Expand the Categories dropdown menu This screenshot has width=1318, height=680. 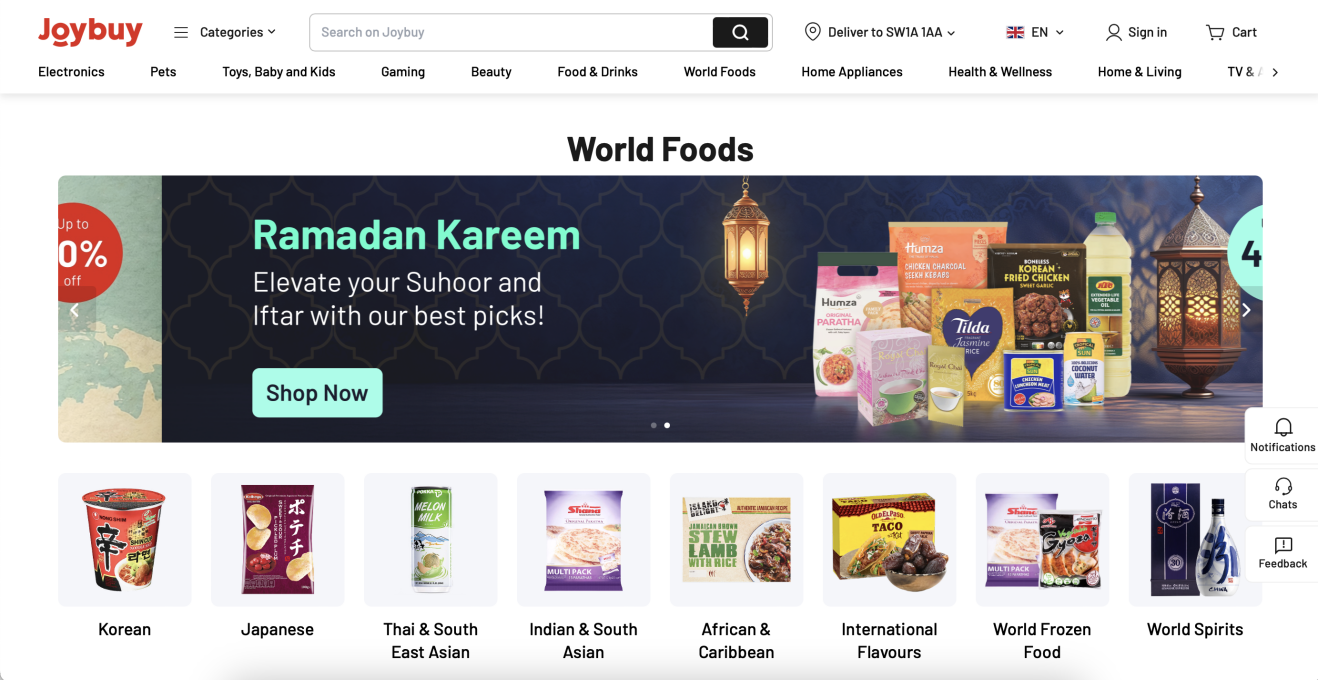coord(225,32)
